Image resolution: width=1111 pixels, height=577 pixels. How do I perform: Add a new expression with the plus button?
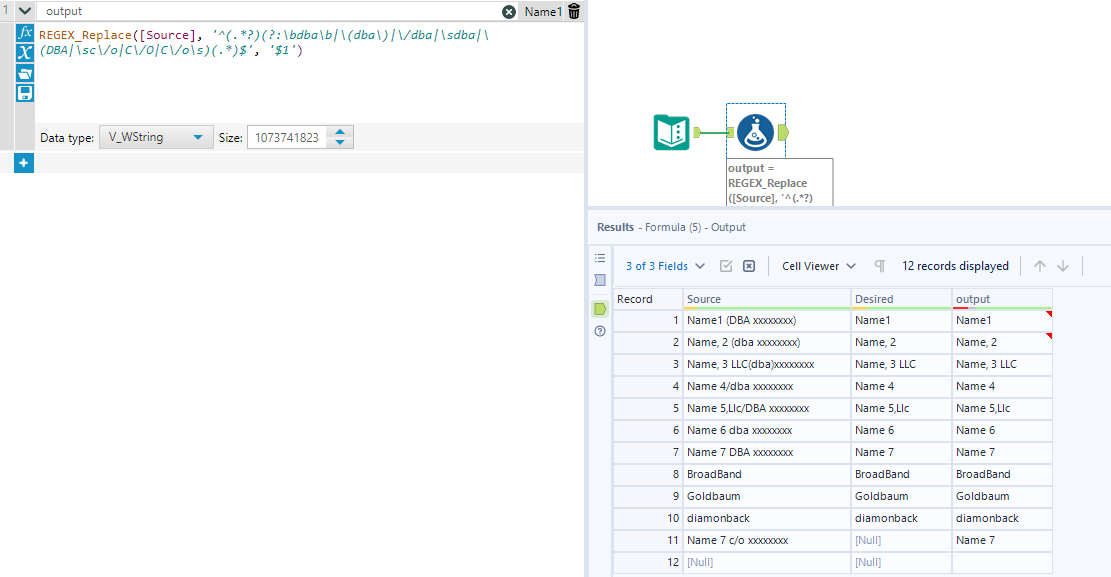pos(23,162)
